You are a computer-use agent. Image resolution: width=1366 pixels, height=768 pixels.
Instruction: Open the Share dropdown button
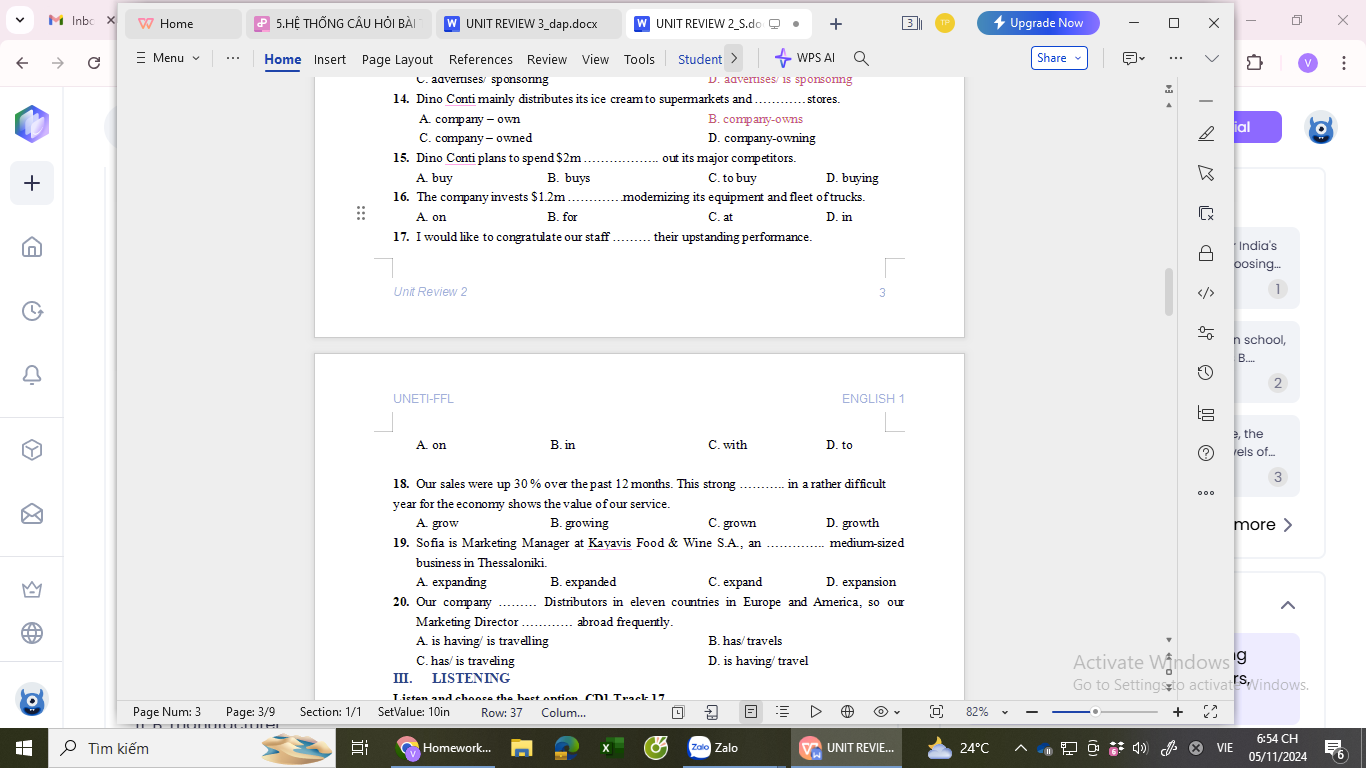click(x=1059, y=58)
